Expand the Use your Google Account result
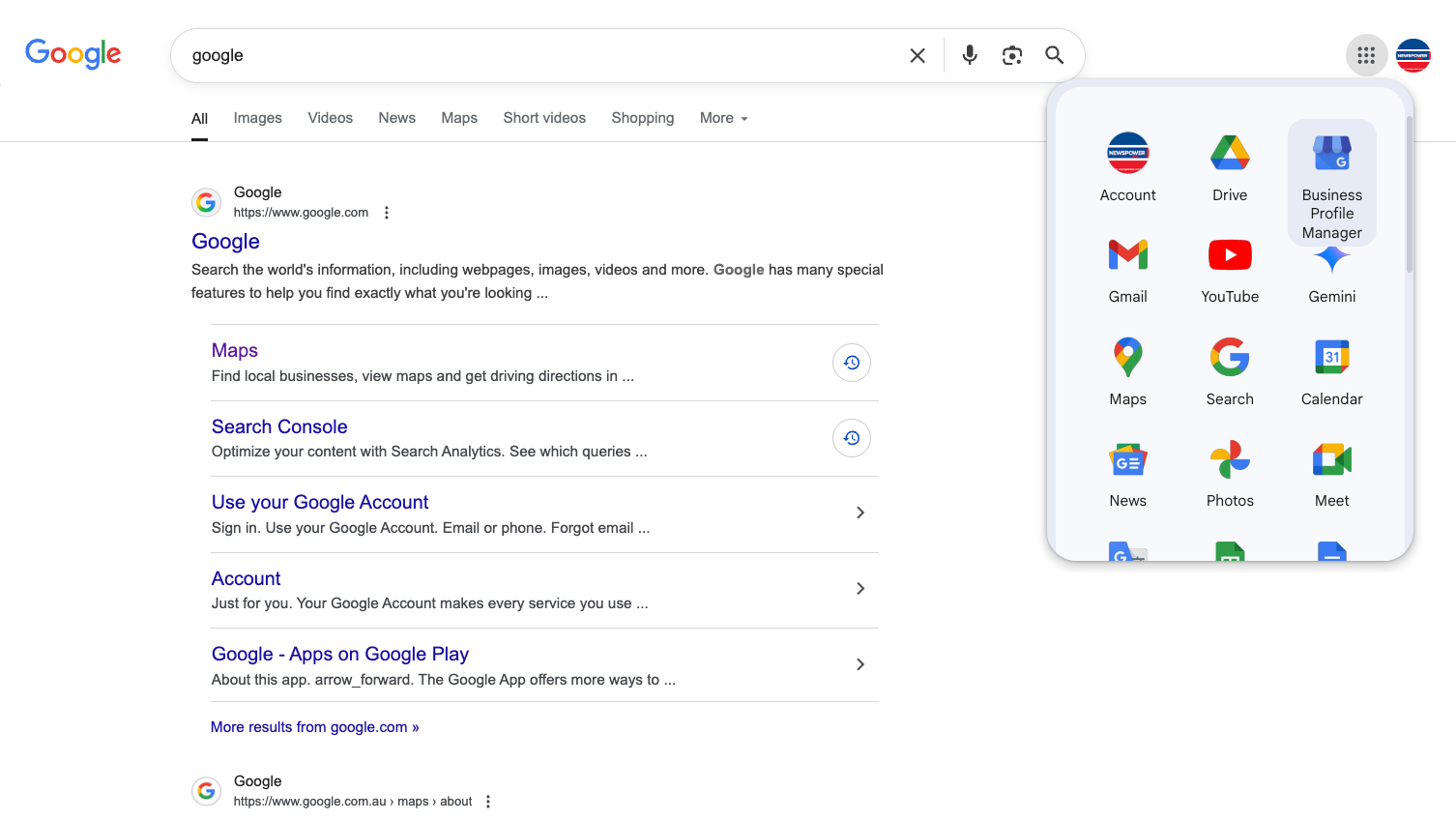This screenshot has height=821, width=1456. (860, 513)
